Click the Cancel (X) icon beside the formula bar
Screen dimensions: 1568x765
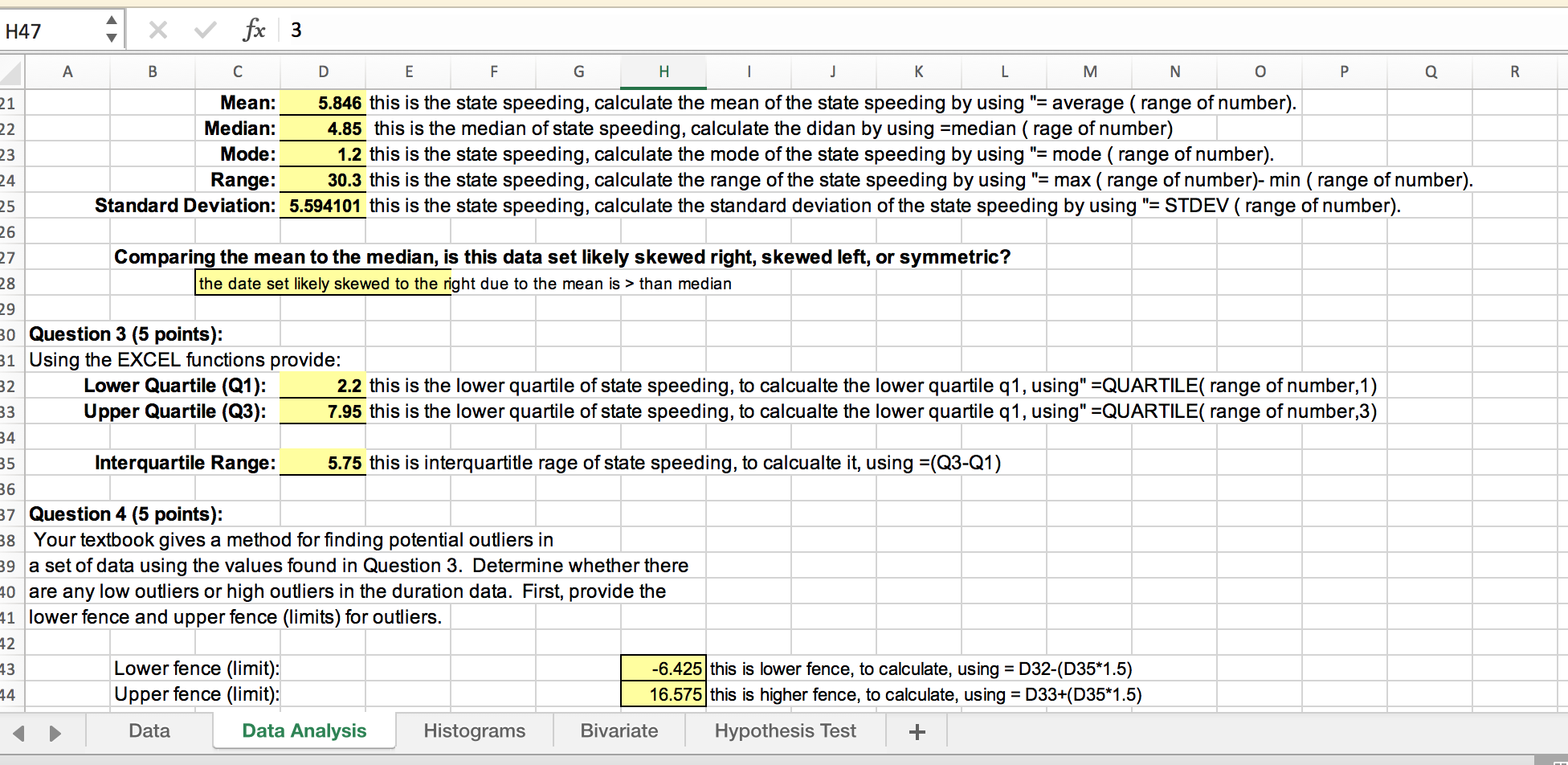tap(157, 29)
